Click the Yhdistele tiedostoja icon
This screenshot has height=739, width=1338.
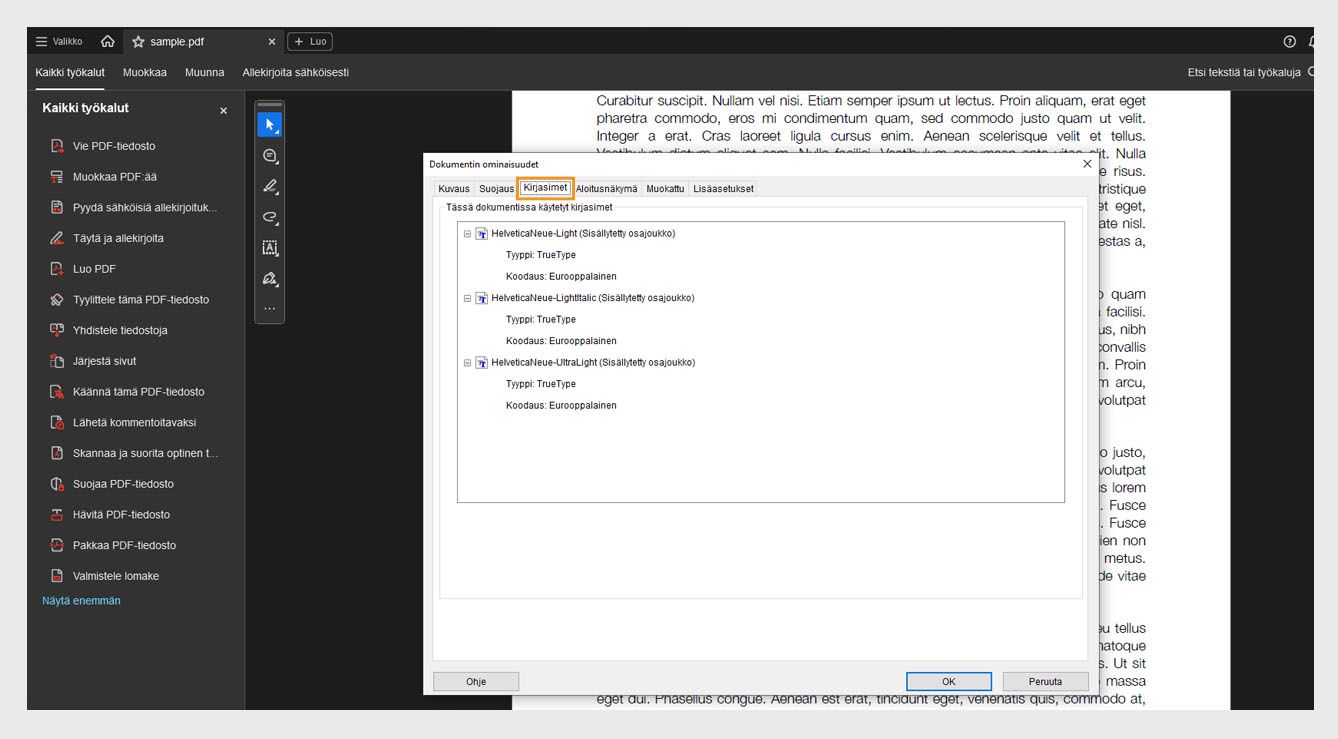pos(57,330)
